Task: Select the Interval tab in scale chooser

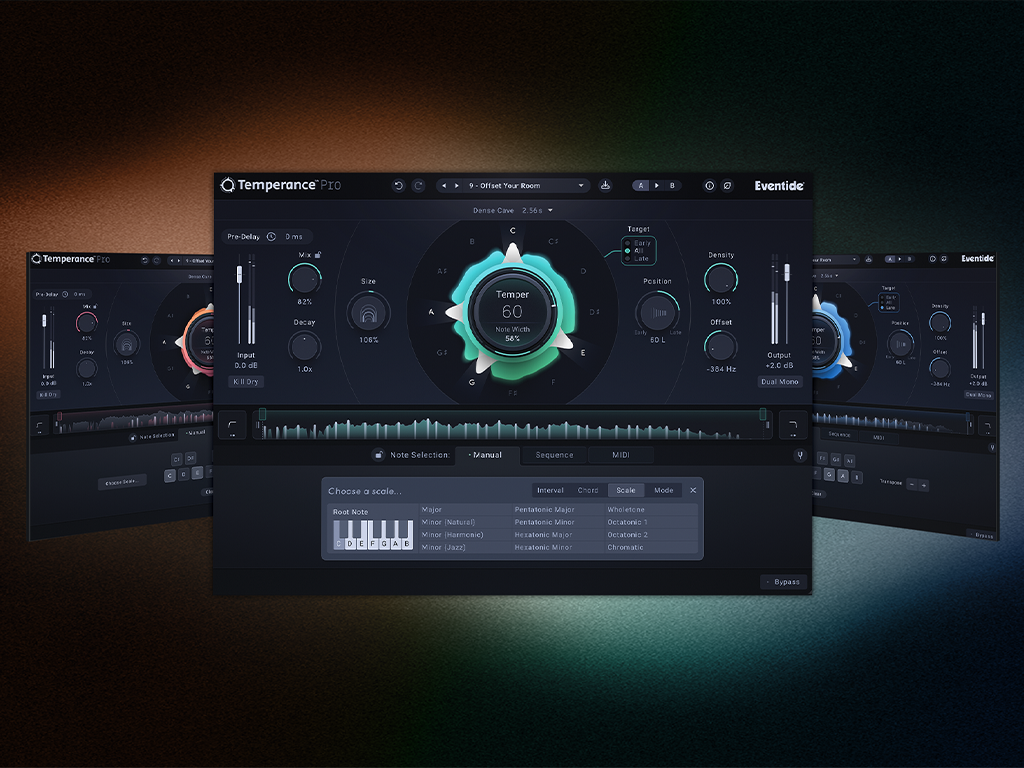Action: tap(551, 490)
